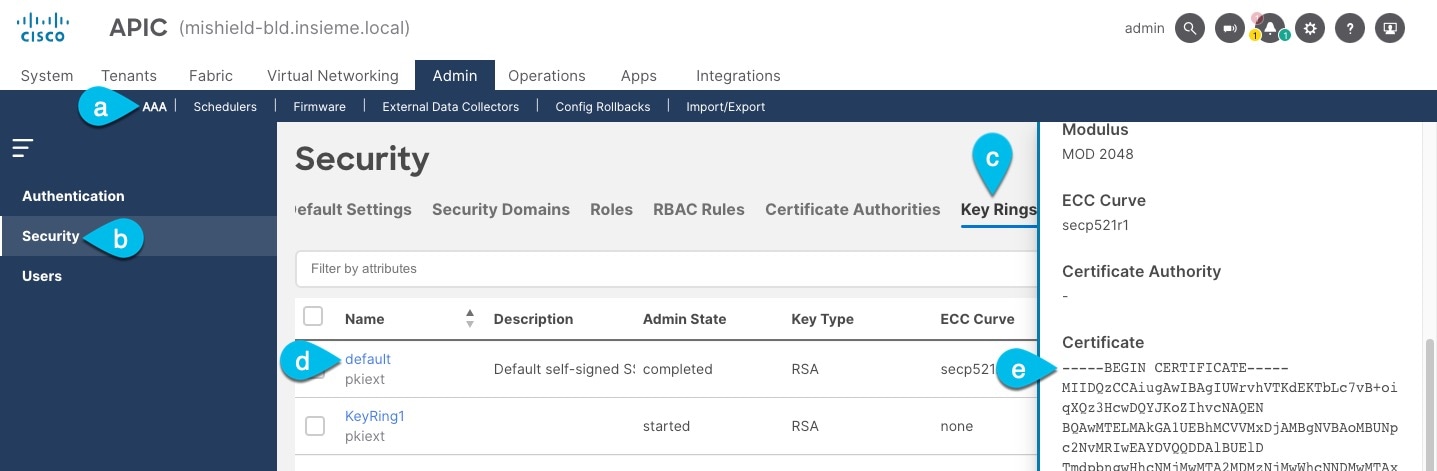Open the default key ring link

click(368, 359)
